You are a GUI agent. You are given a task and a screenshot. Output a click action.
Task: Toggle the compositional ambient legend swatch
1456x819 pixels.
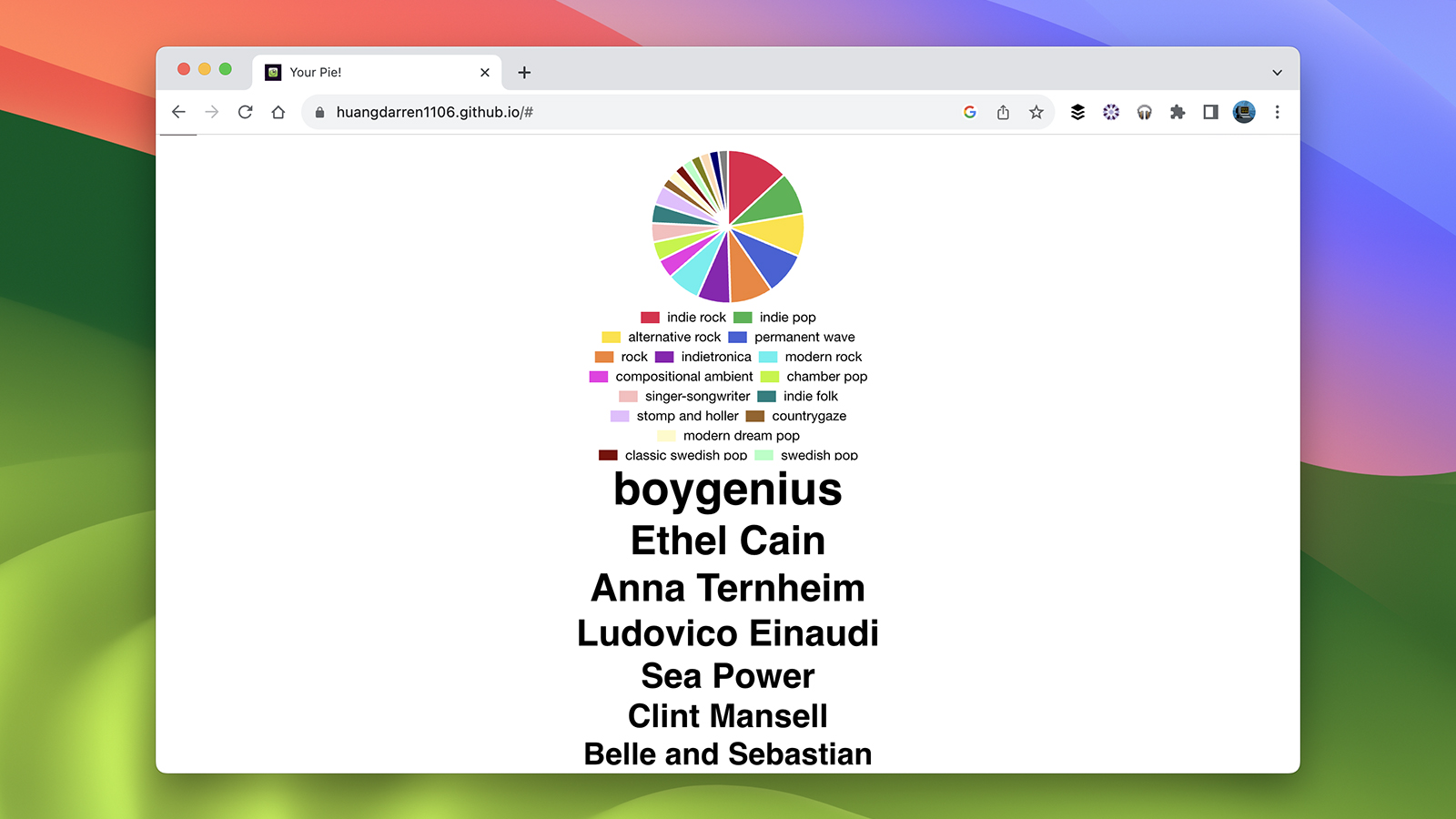(598, 377)
